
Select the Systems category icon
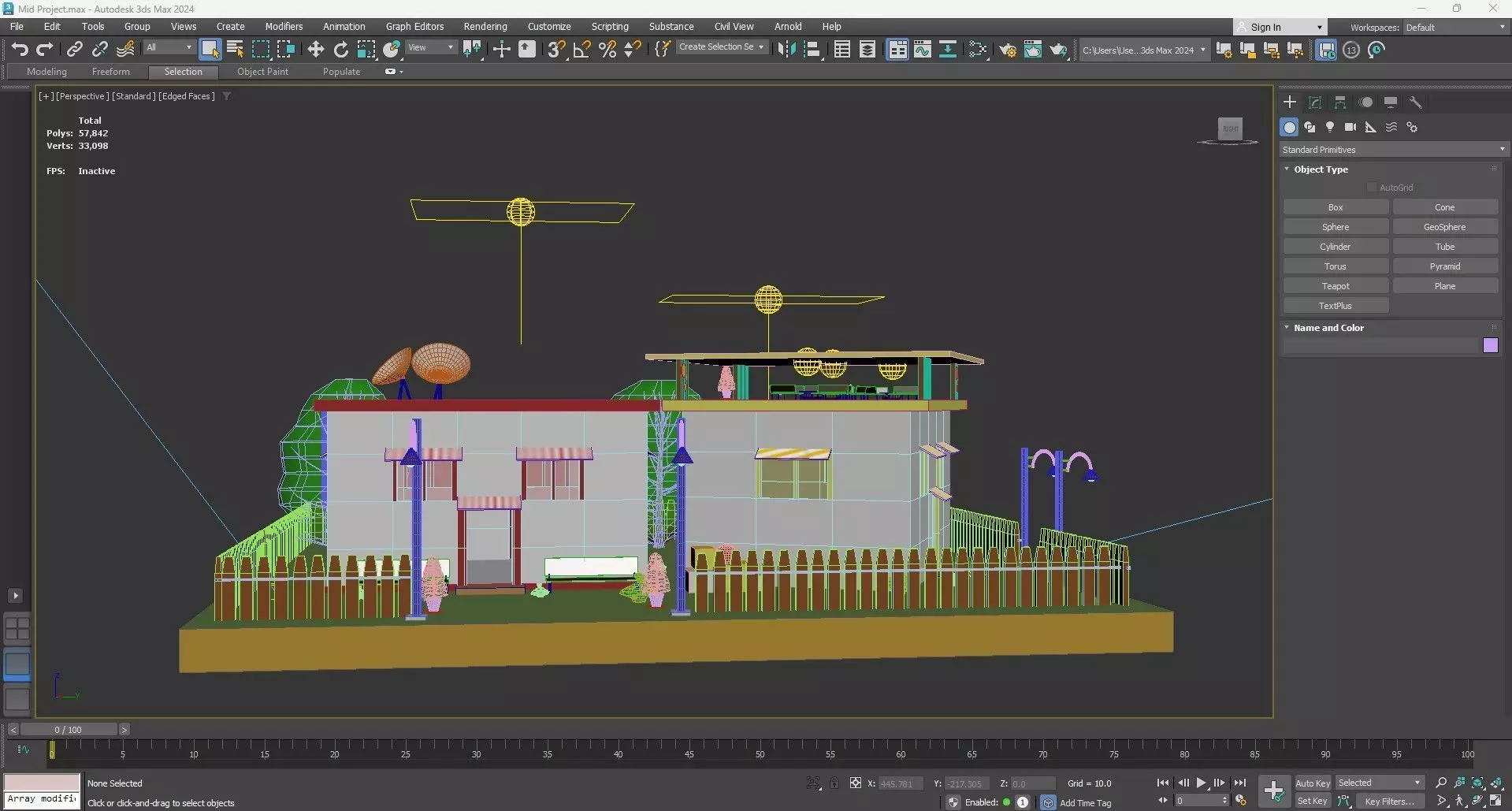pyautogui.click(x=1412, y=127)
